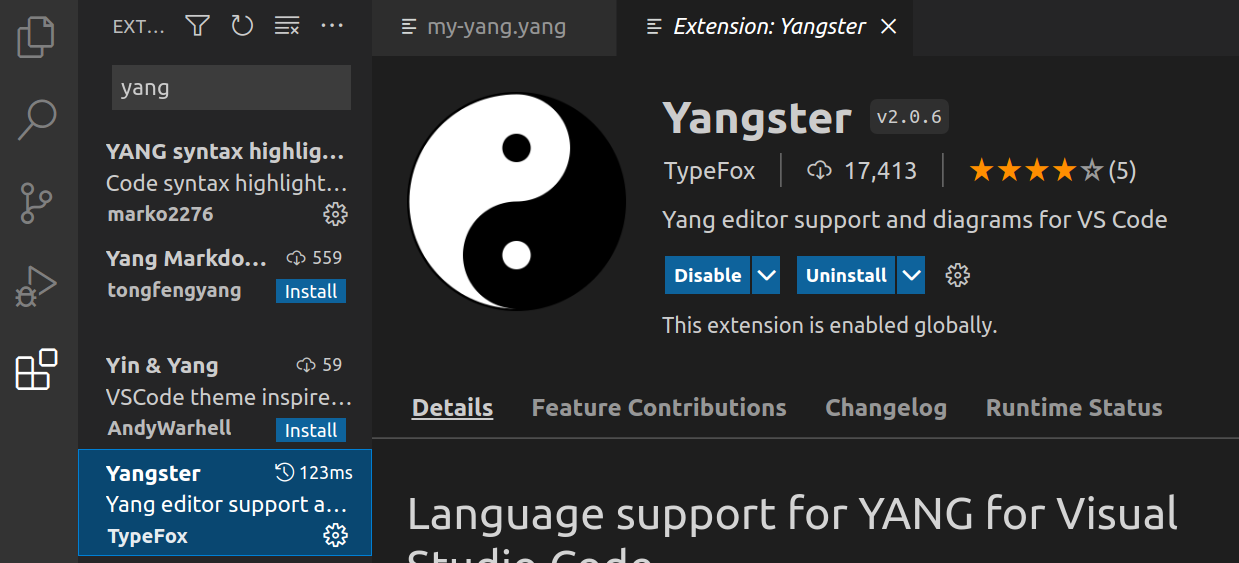Open the Search view in activity bar
1239x563 pixels.
37,119
